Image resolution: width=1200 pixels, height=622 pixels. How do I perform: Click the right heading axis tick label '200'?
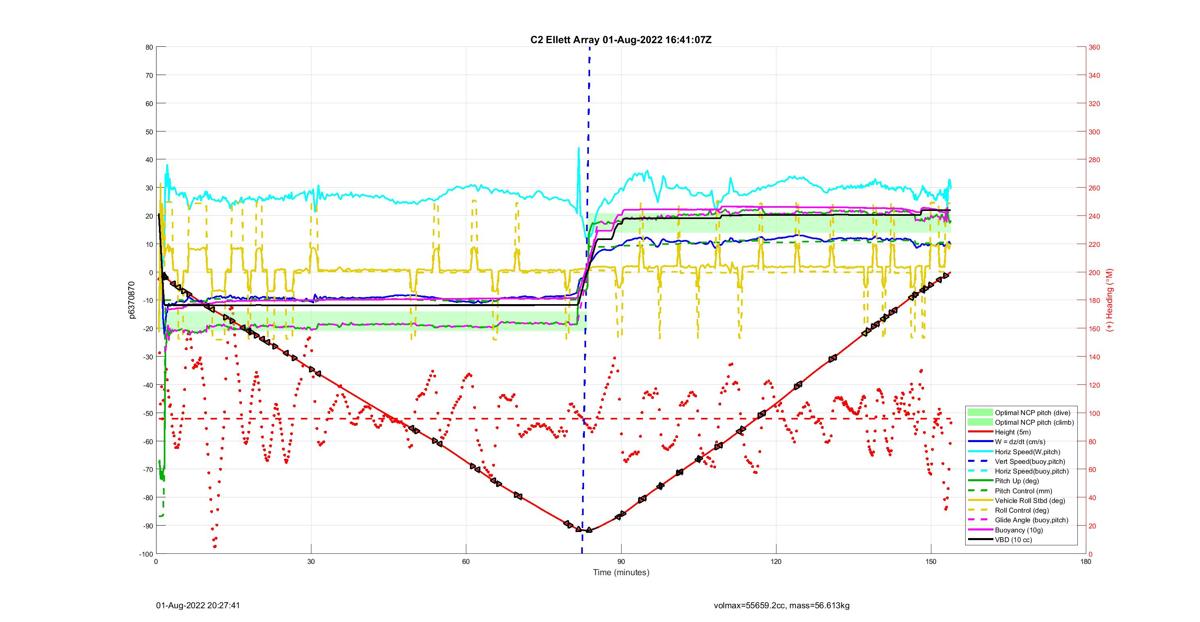(x=1095, y=273)
